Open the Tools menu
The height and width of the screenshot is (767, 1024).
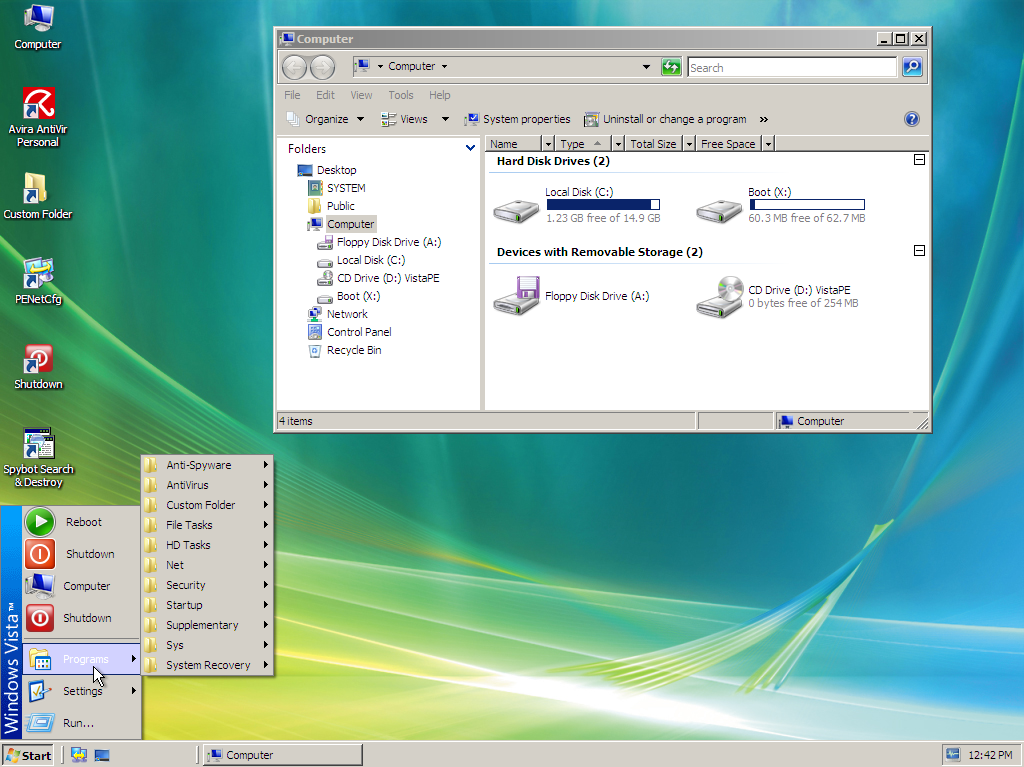(x=400, y=95)
